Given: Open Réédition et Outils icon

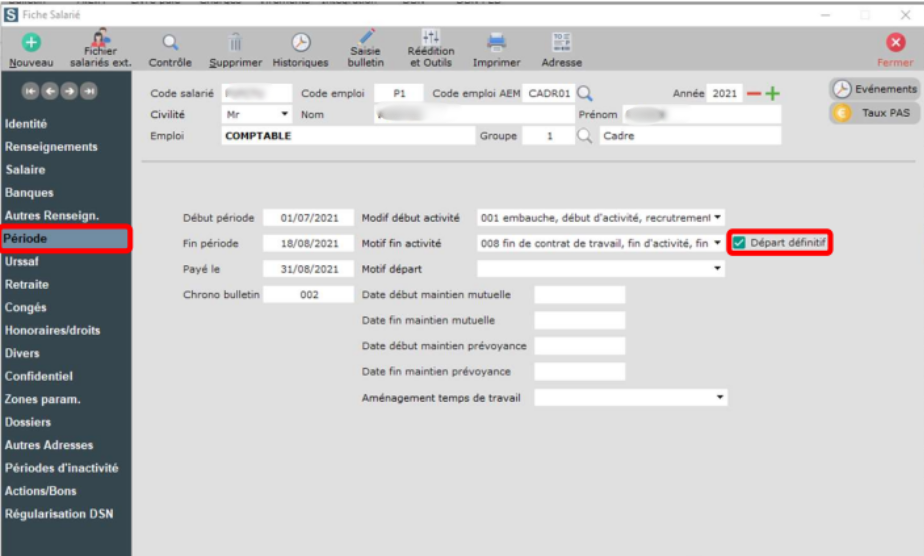Looking at the screenshot, I should click(431, 36).
